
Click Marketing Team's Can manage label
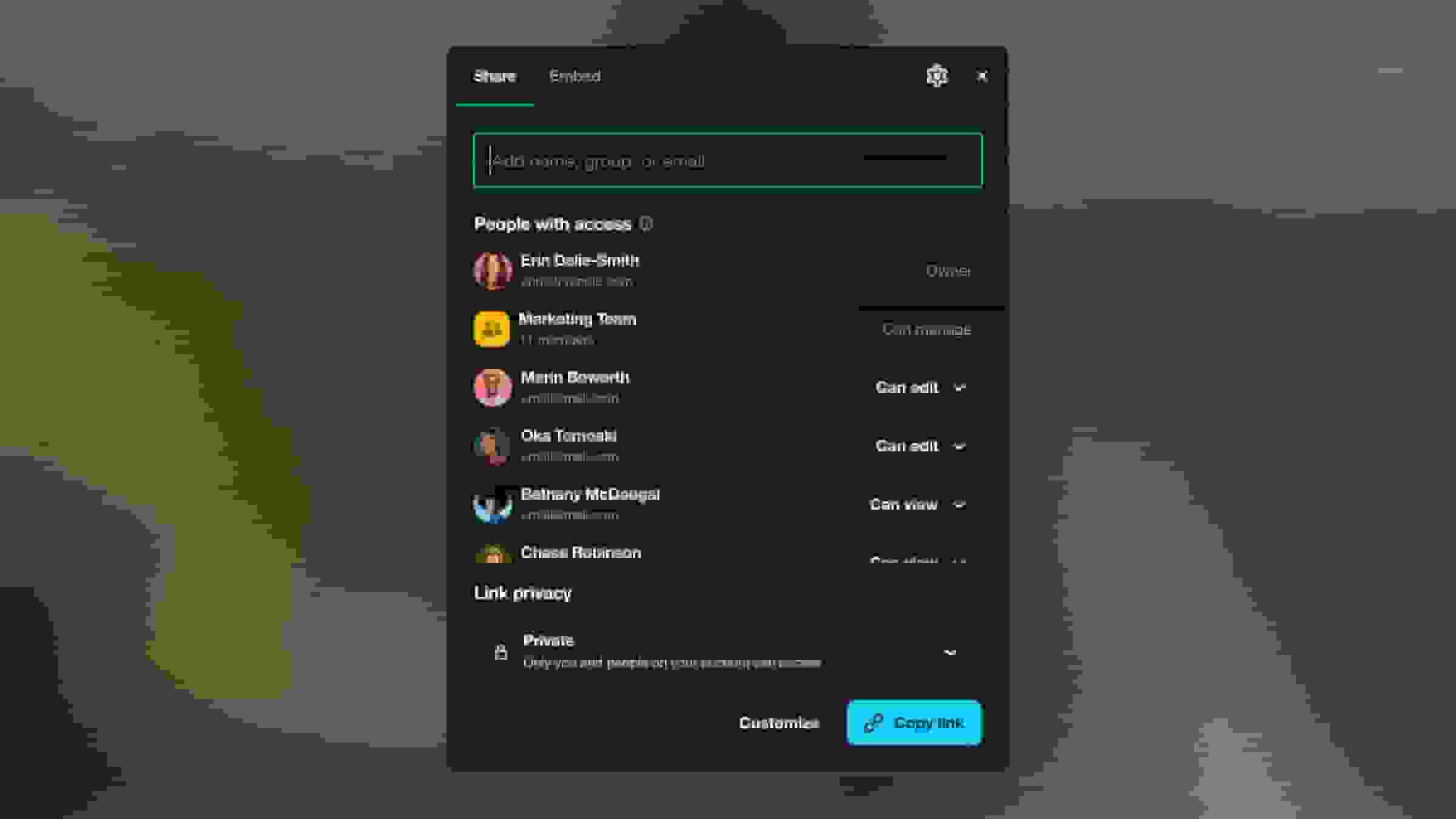point(926,329)
